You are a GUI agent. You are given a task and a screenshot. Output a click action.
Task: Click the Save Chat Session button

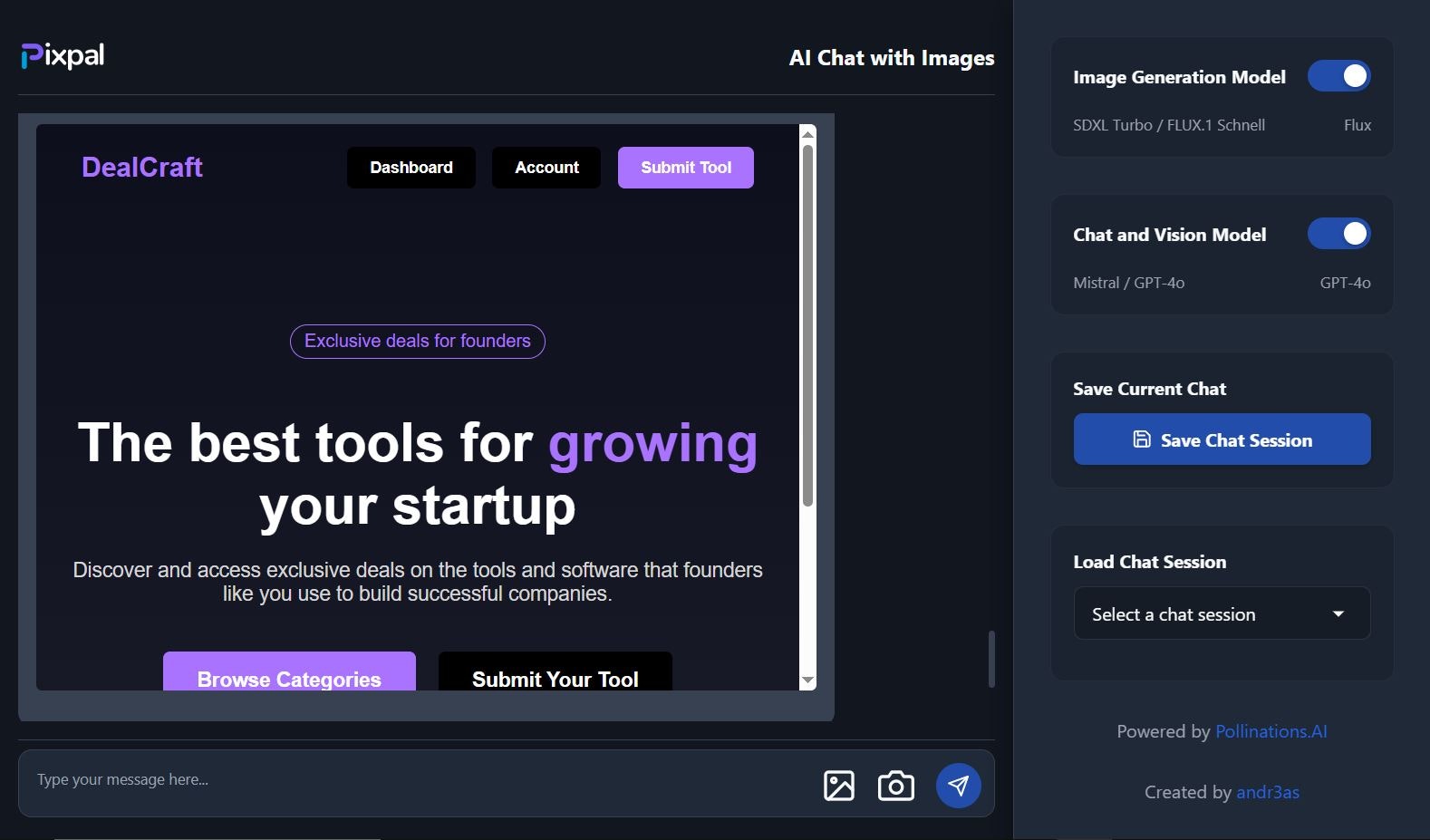(1222, 439)
